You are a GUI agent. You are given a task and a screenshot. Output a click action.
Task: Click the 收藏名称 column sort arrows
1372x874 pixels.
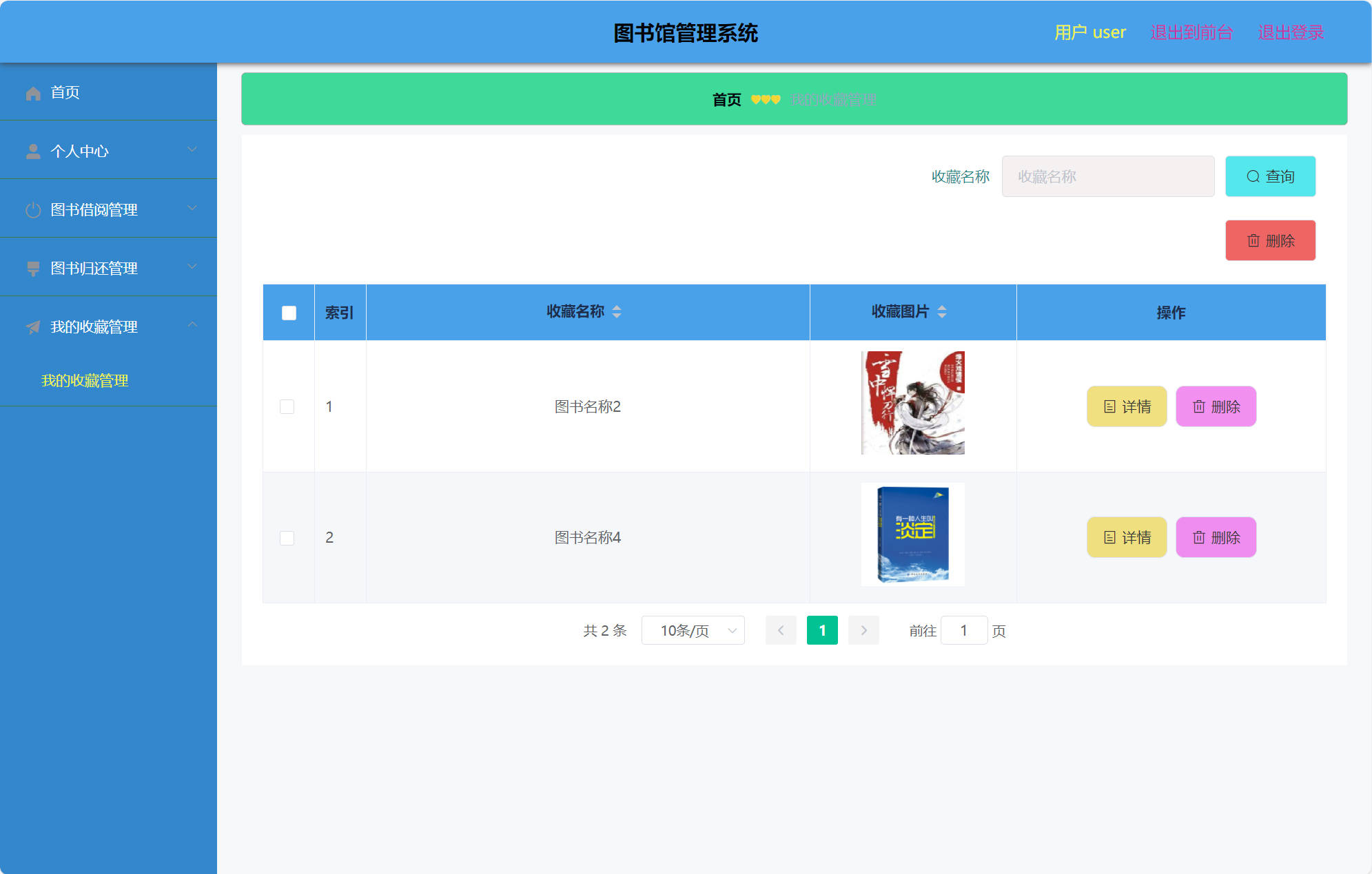pyautogui.click(x=617, y=312)
